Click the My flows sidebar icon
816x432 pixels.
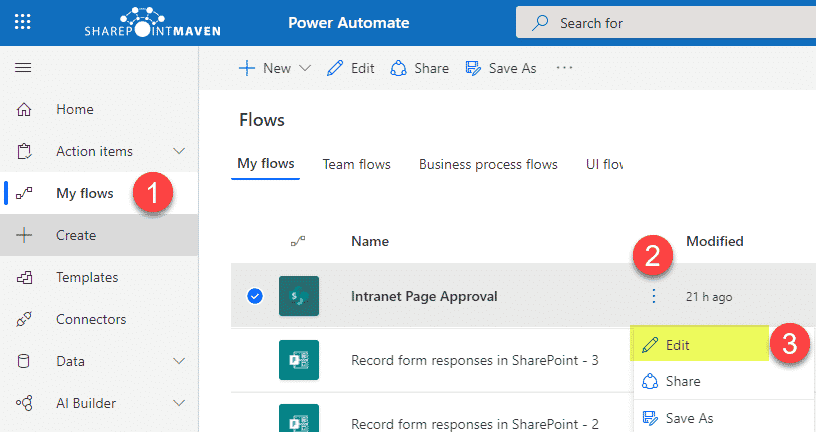click(24, 194)
